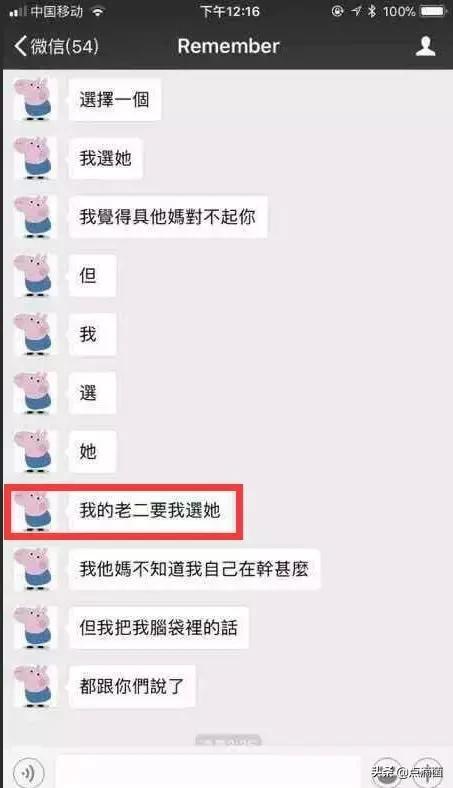
Task: Tap the plus attachments icon at bottom right
Action: click(427, 771)
